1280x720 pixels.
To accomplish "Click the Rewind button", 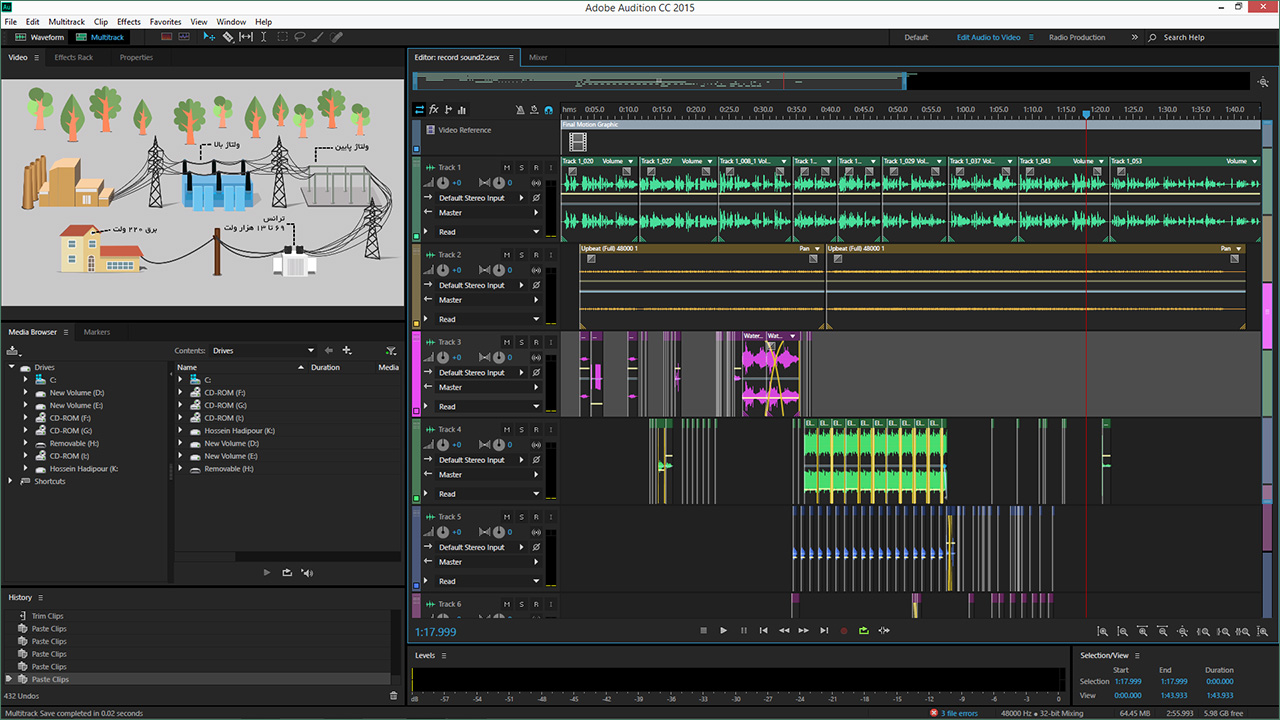I will pyautogui.click(x=783, y=631).
